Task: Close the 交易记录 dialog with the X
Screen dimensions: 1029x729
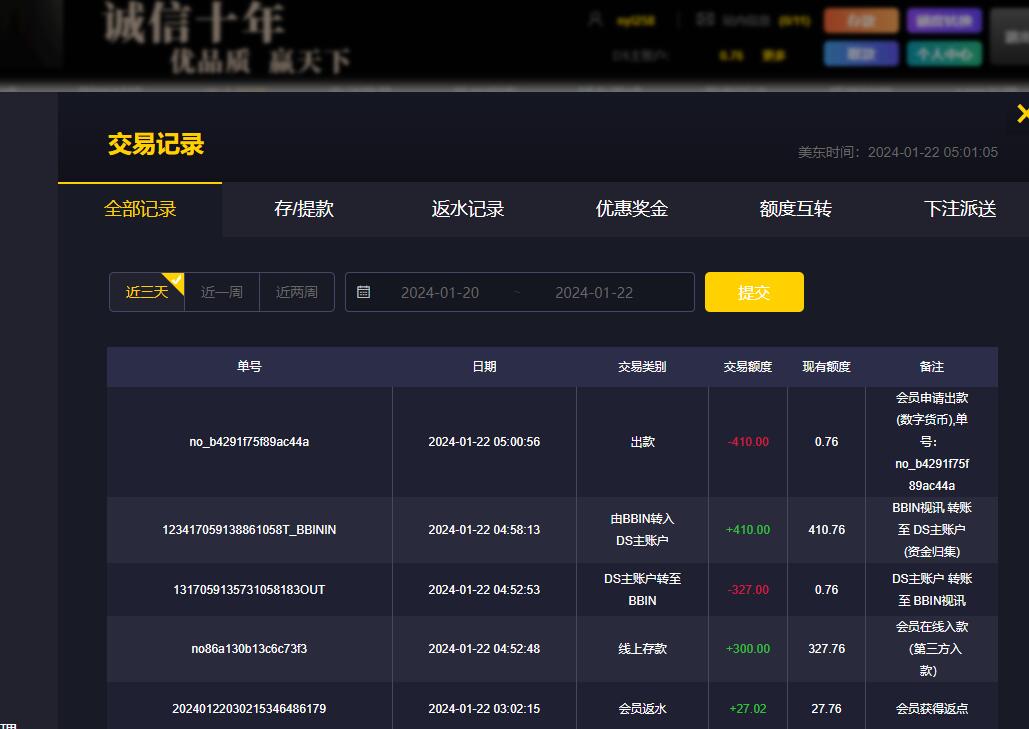Action: click(1021, 114)
